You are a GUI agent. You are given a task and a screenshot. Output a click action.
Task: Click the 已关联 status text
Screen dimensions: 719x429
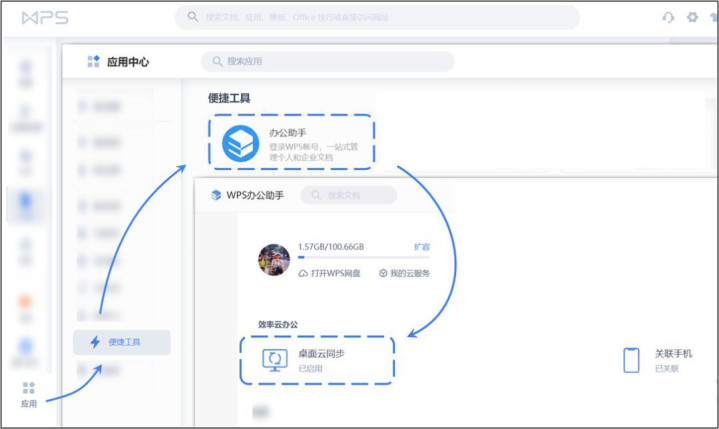(x=667, y=368)
